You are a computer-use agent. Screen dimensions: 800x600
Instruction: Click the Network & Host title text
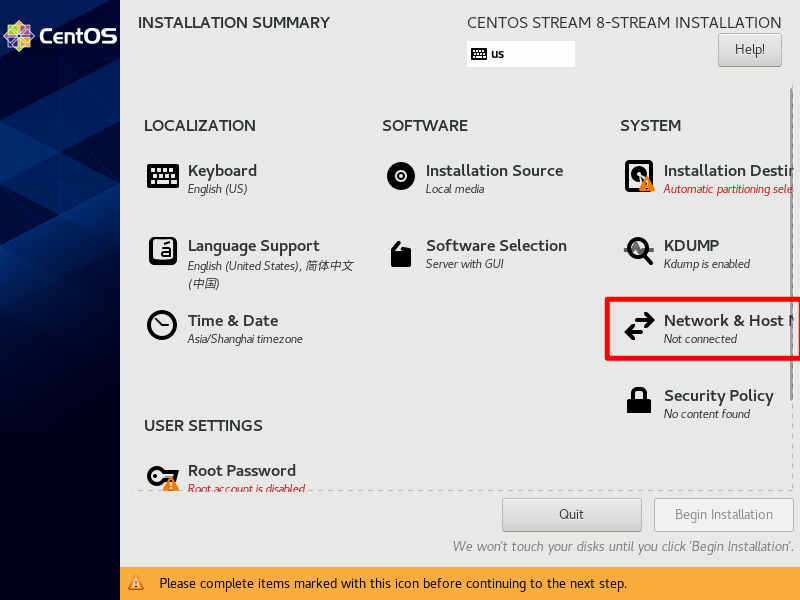729,320
